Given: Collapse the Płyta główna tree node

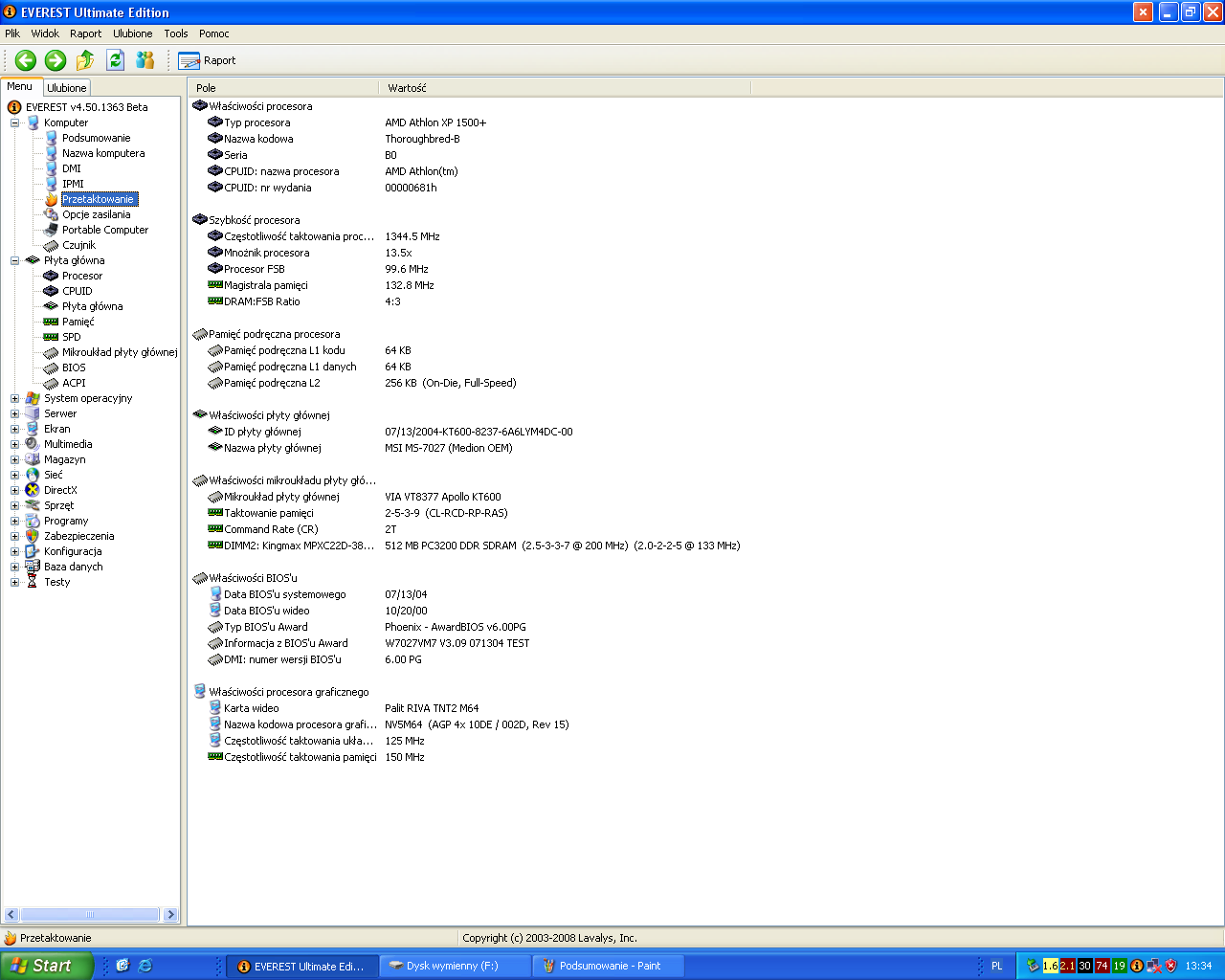Looking at the screenshot, I should [14, 260].
